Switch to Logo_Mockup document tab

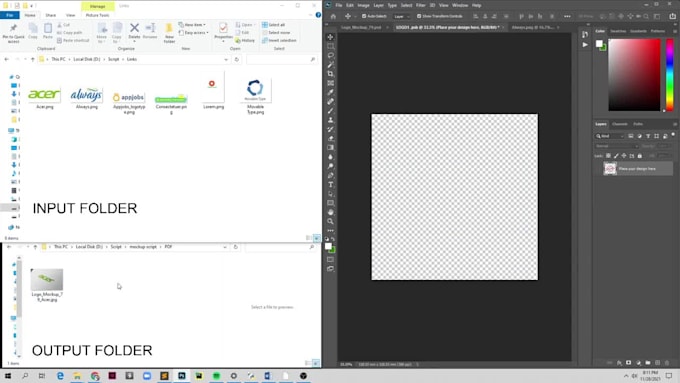pyautogui.click(x=361, y=27)
